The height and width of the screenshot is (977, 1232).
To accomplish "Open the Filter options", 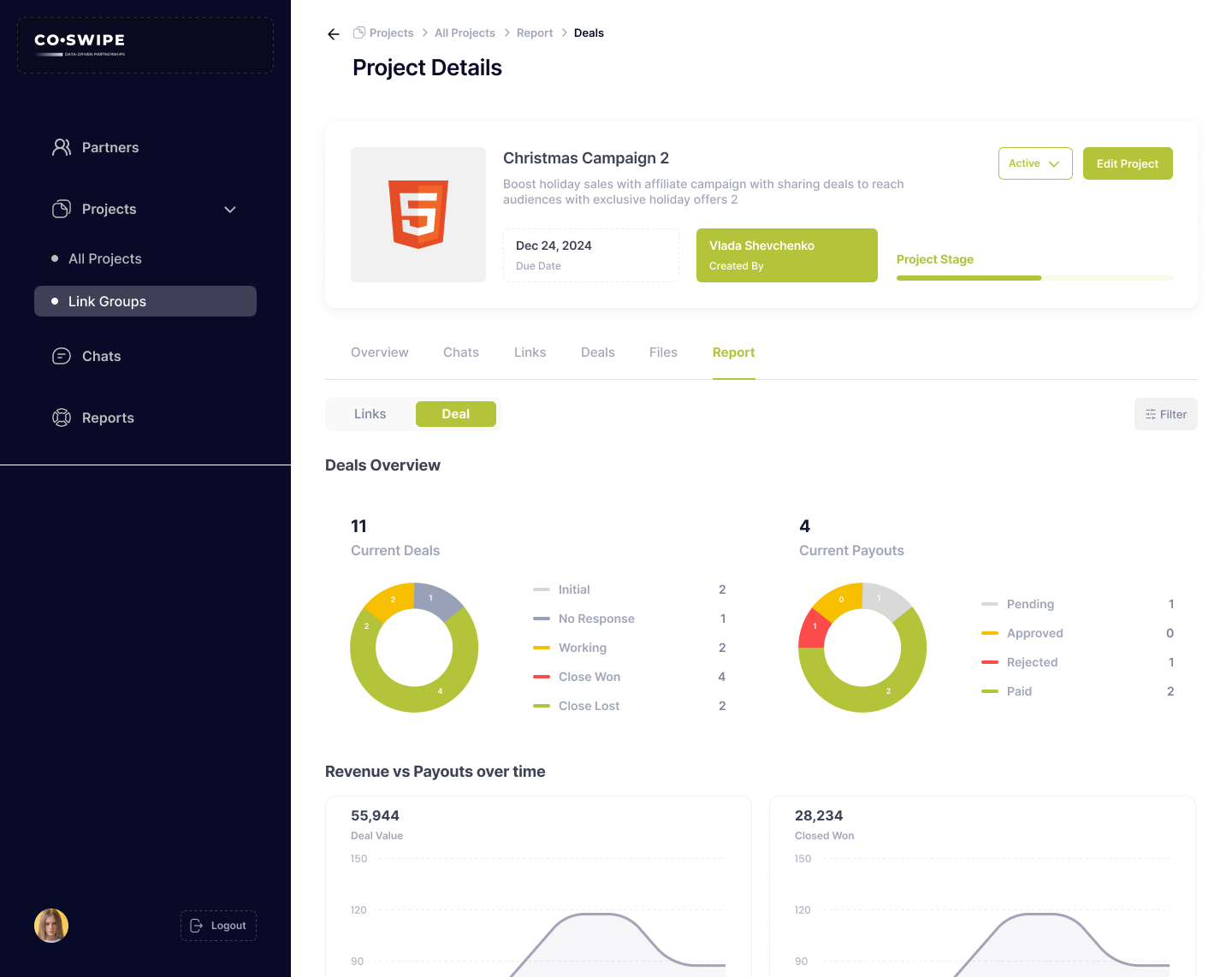I will 1165,414.
